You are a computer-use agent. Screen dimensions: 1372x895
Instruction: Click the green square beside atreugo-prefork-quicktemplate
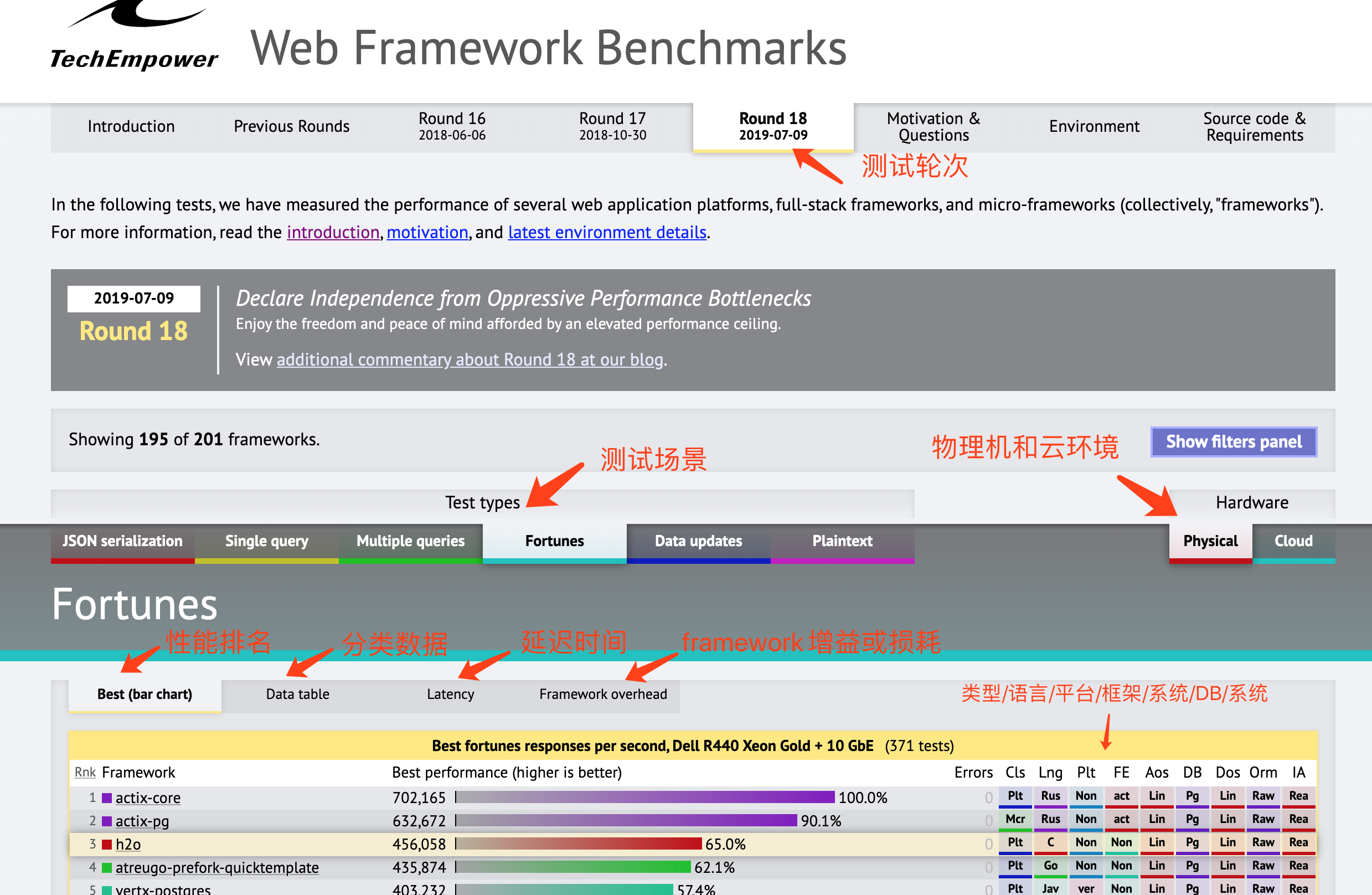107,868
